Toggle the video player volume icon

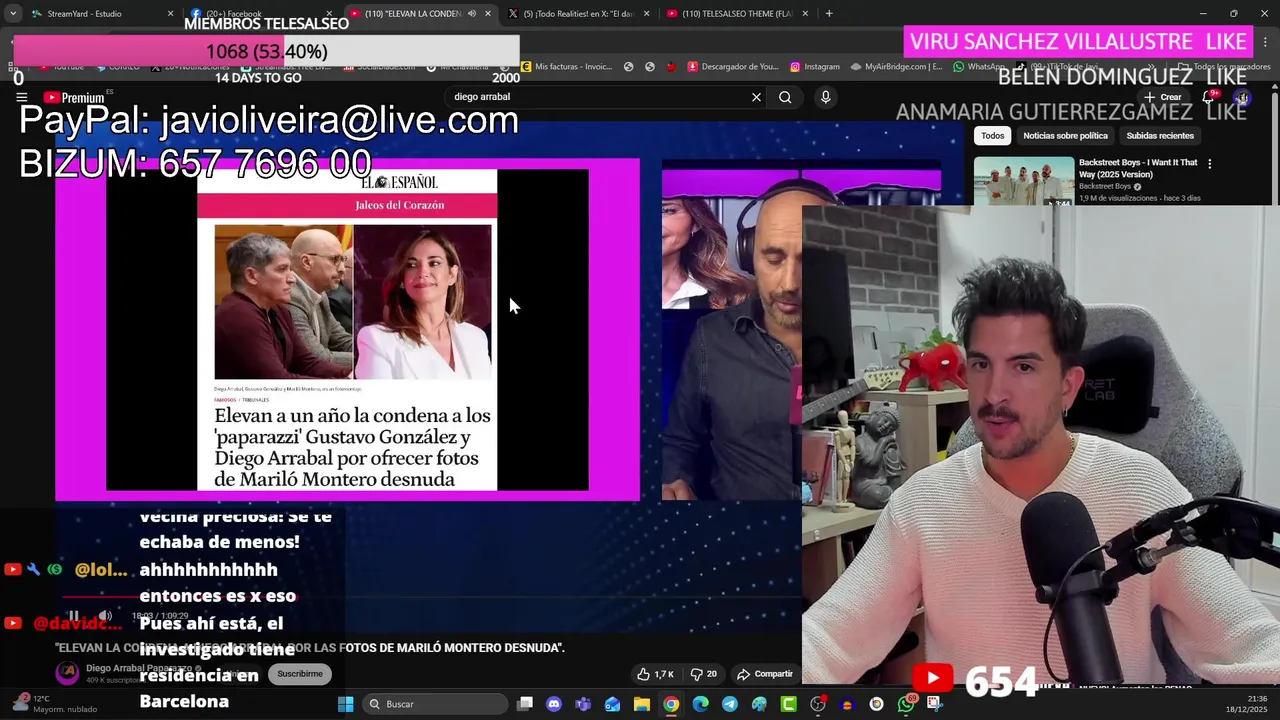click(x=105, y=616)
